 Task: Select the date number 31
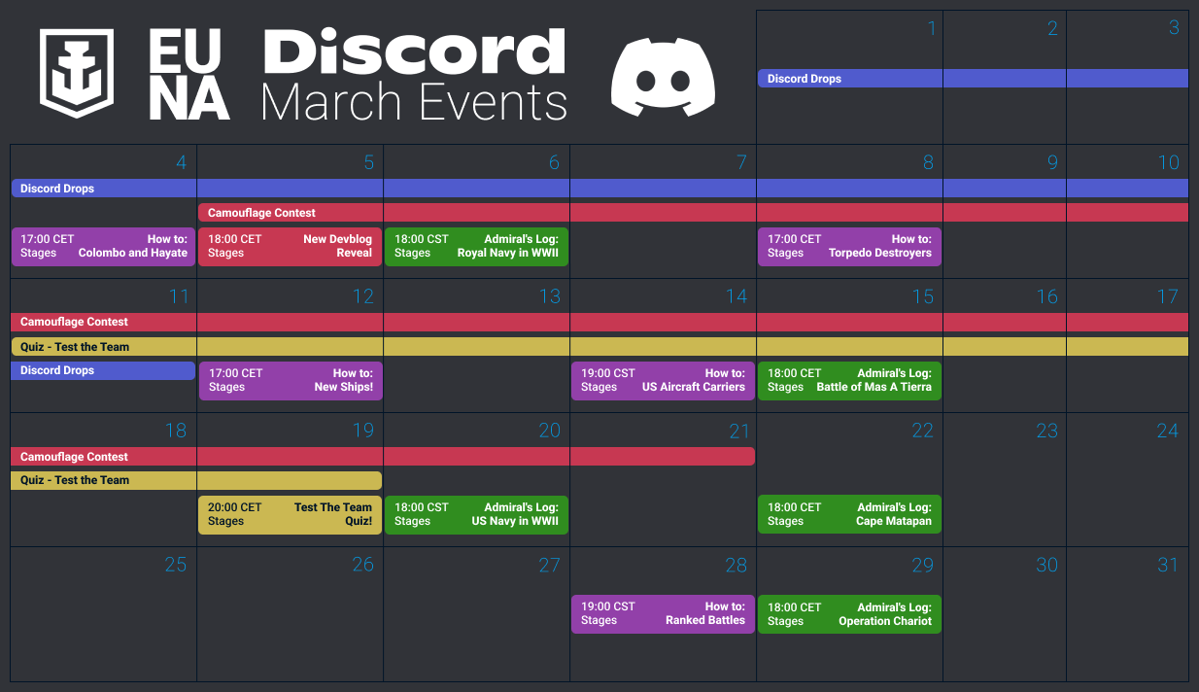click(x=1167, y=565)
